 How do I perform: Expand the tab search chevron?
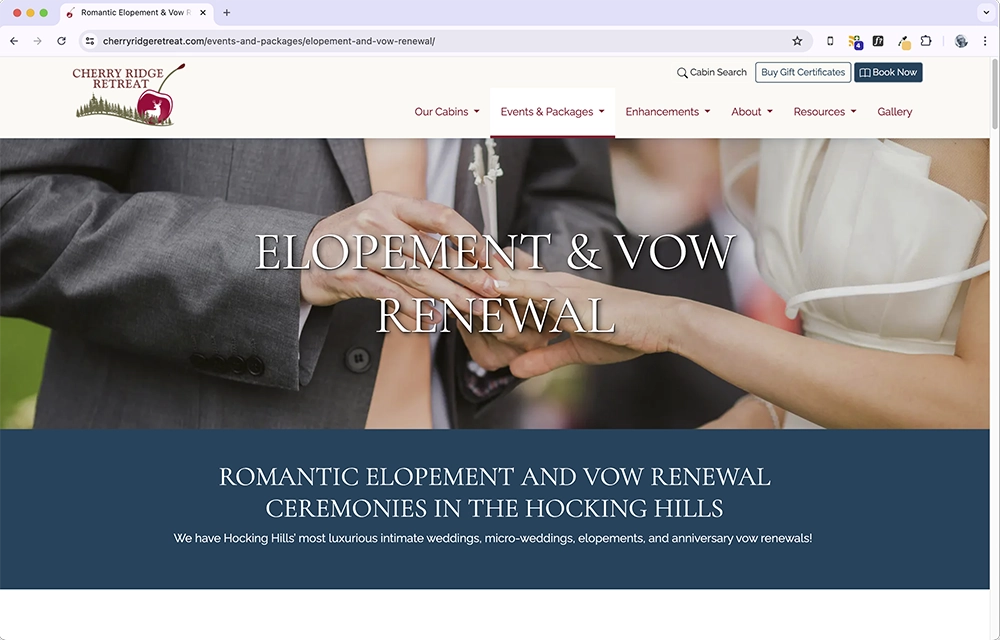pos(986,12)
